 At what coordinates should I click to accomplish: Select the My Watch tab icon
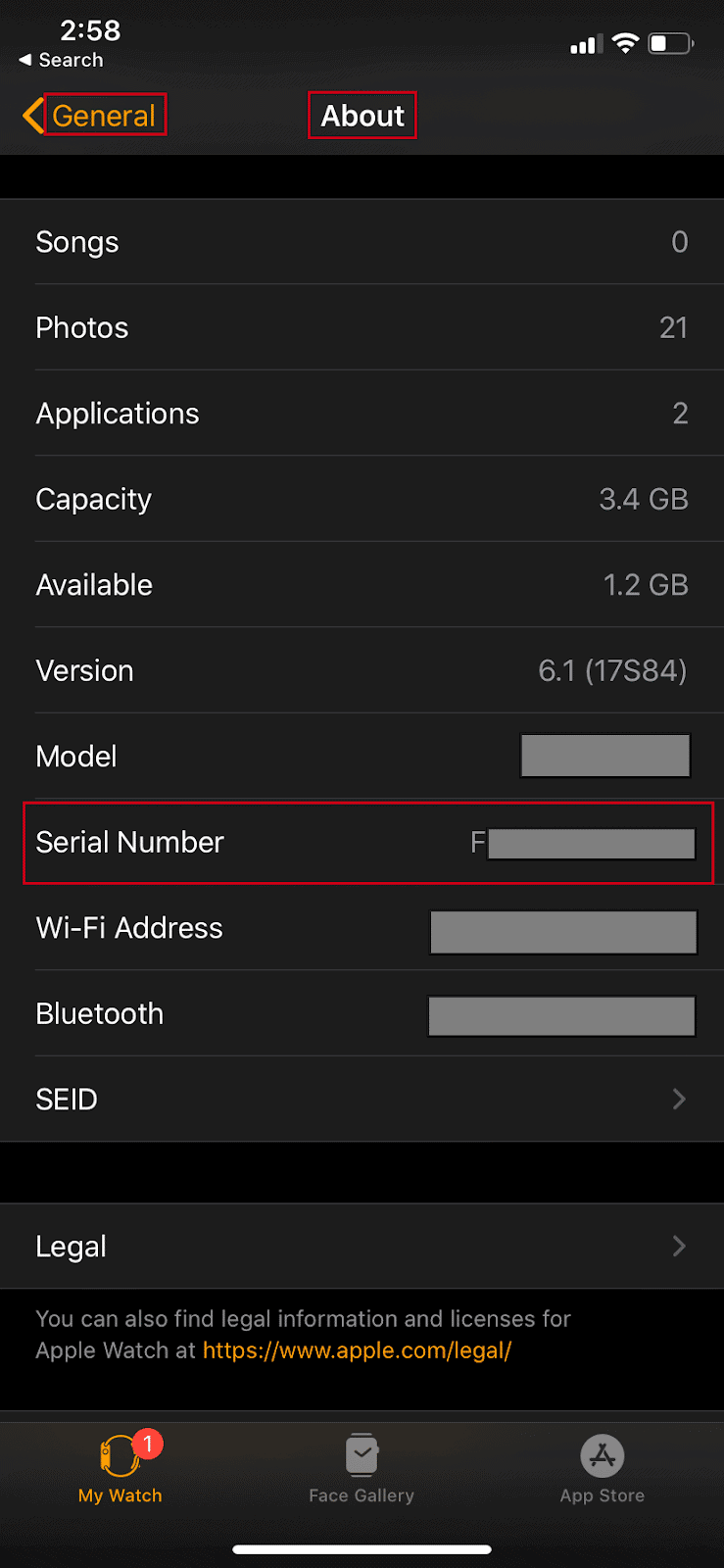(120, 1457)
